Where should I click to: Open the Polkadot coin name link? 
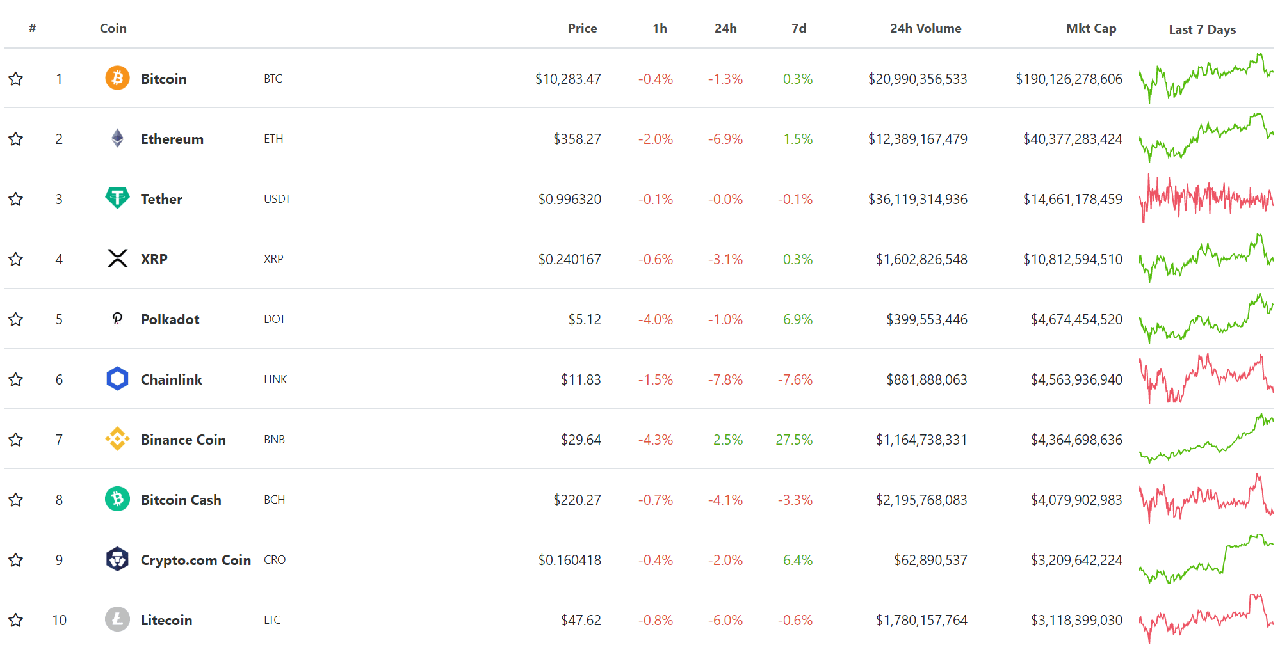pyautogui.click(x=170, y=319)
